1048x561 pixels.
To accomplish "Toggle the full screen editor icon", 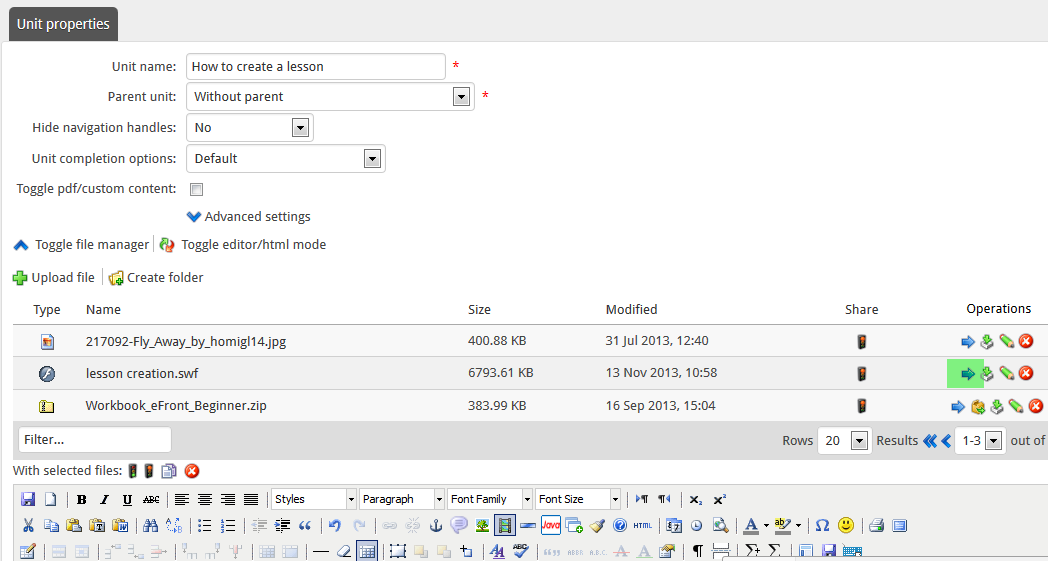I will click(x=900, y=526).
